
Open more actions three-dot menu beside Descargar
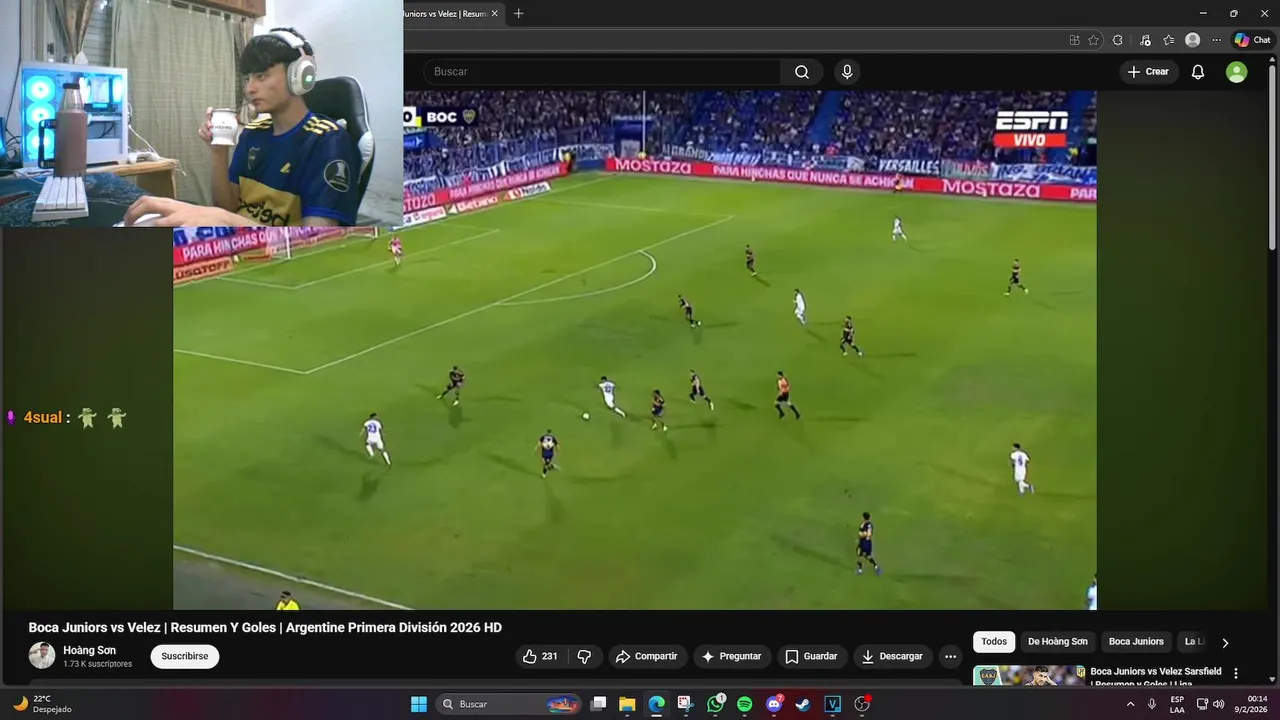pos(951,656)
